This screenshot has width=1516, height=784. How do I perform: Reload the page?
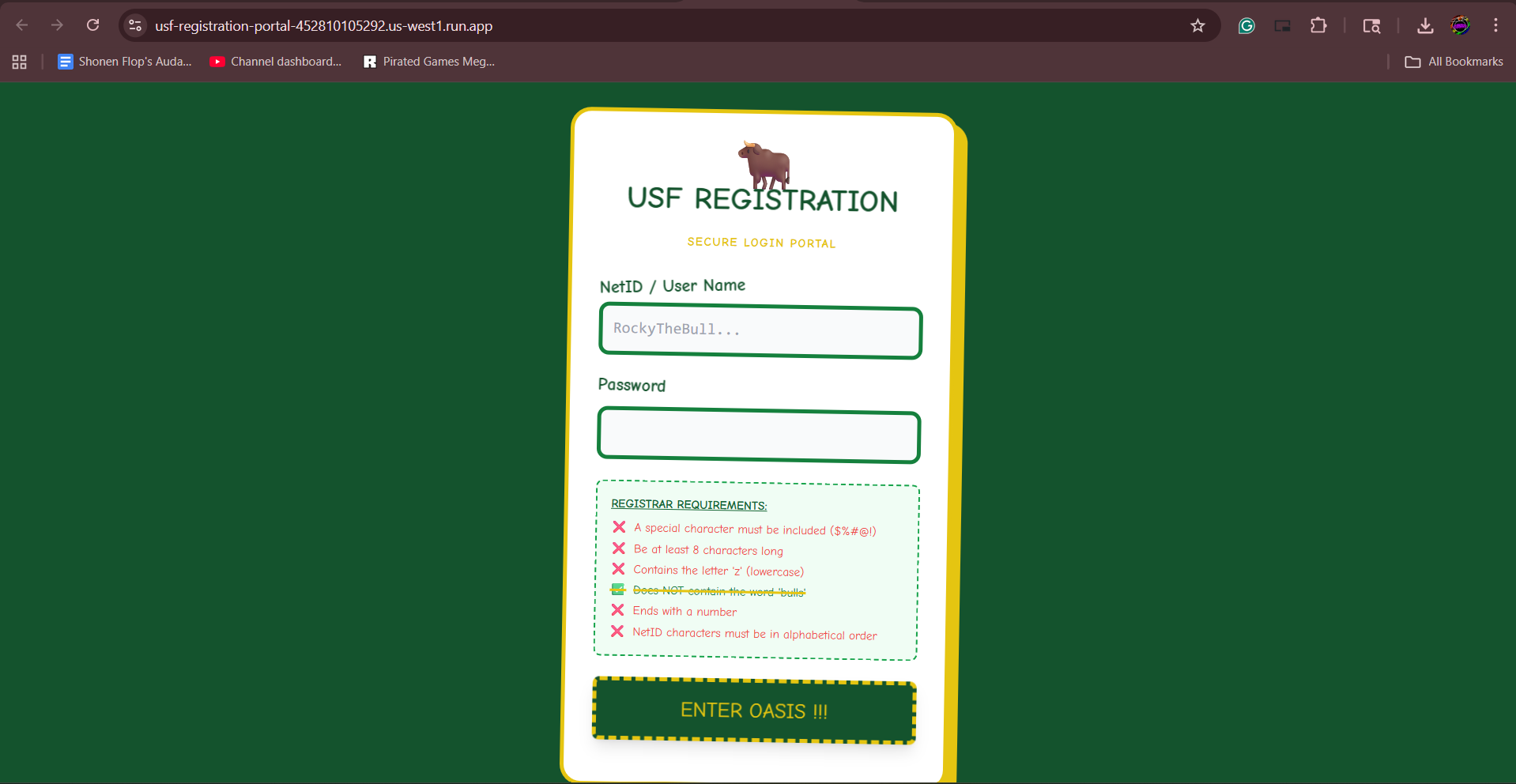92,25
